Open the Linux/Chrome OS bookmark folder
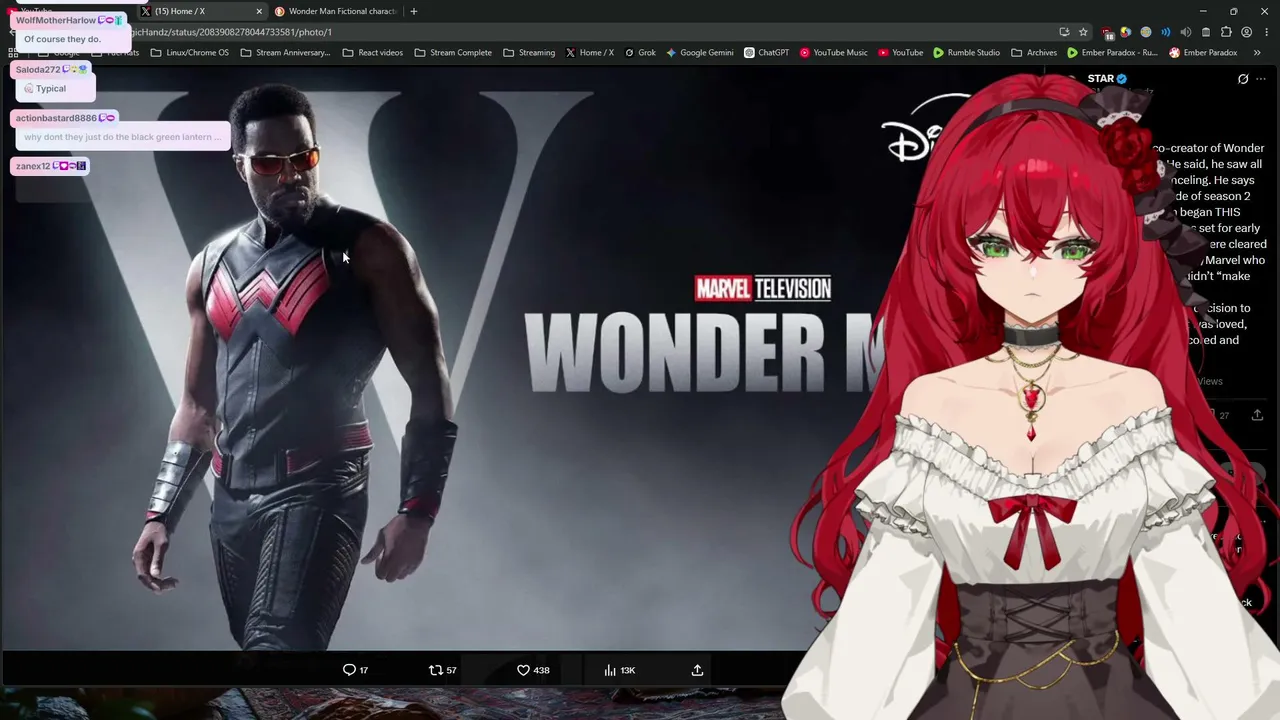The width and height of the screenshot is (1280, 720). pyautogui.click(x=189, y=53)
